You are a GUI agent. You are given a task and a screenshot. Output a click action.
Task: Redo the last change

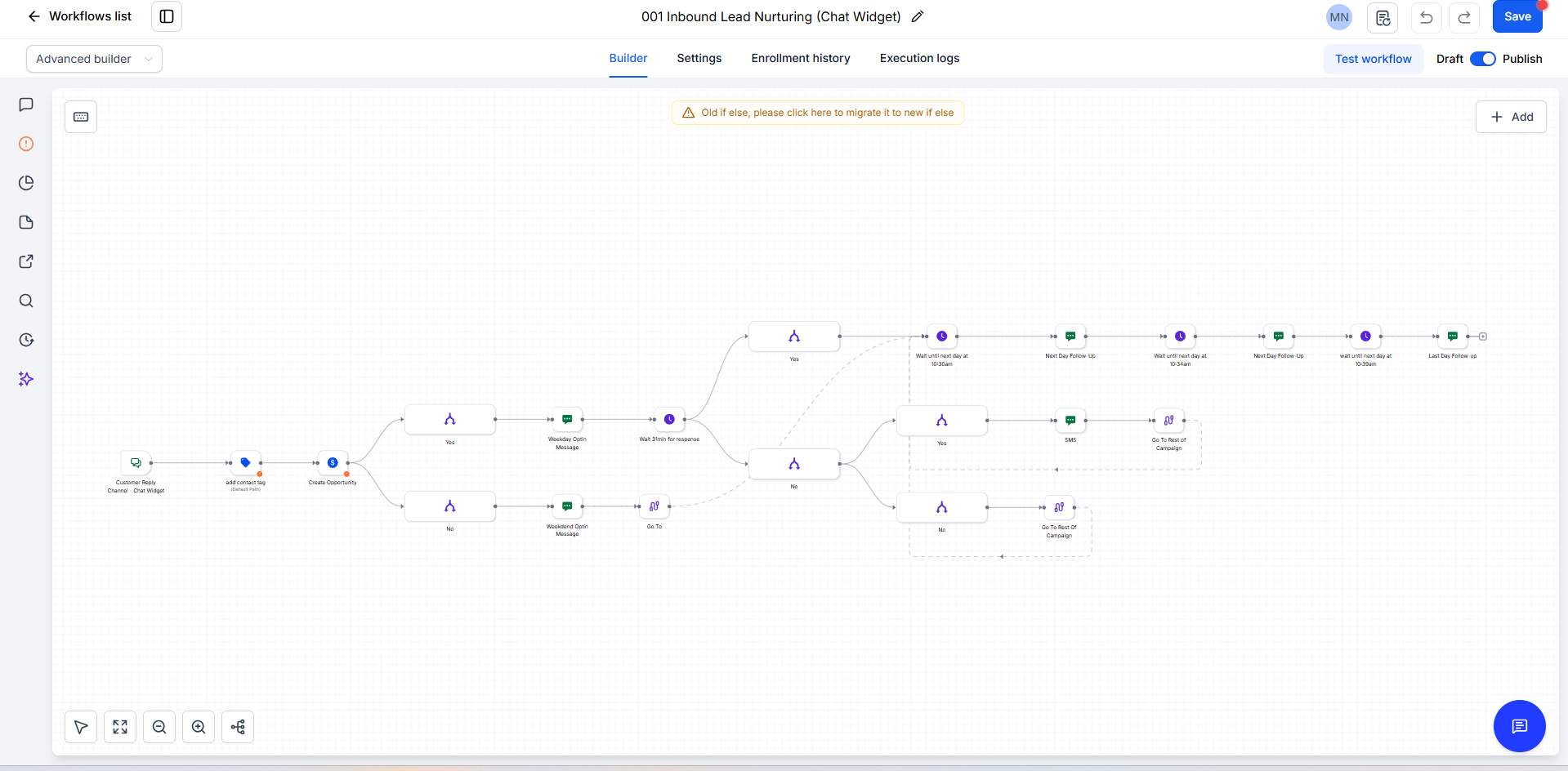click(1464, 17)
